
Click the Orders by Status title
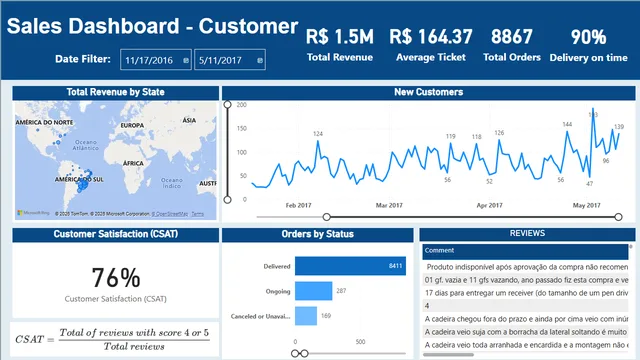[x=318, y=234]
